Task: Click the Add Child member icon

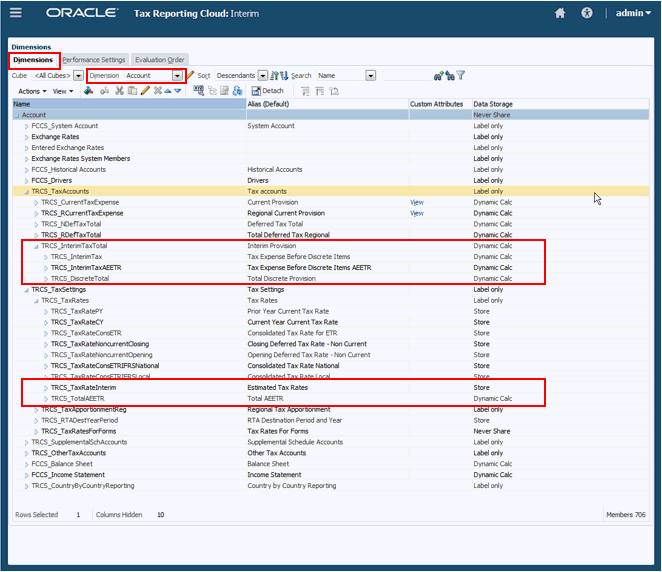Action: (89, 90)
